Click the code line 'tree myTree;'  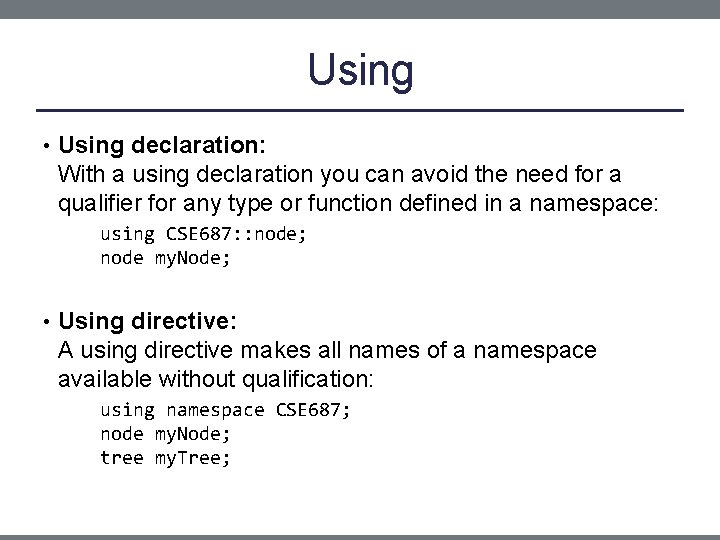165,458
